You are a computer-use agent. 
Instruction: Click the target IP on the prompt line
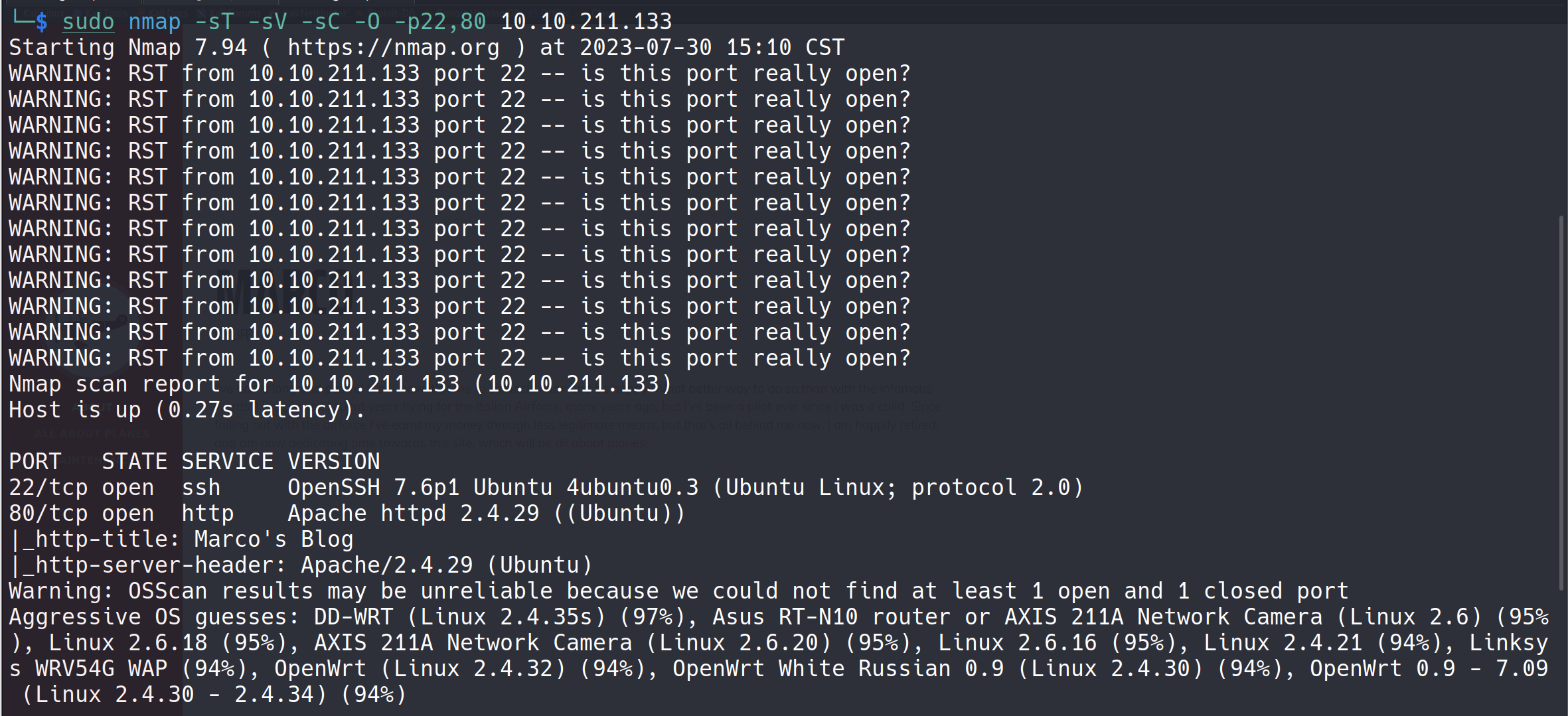pyautogui.click(x=586, y=22)
